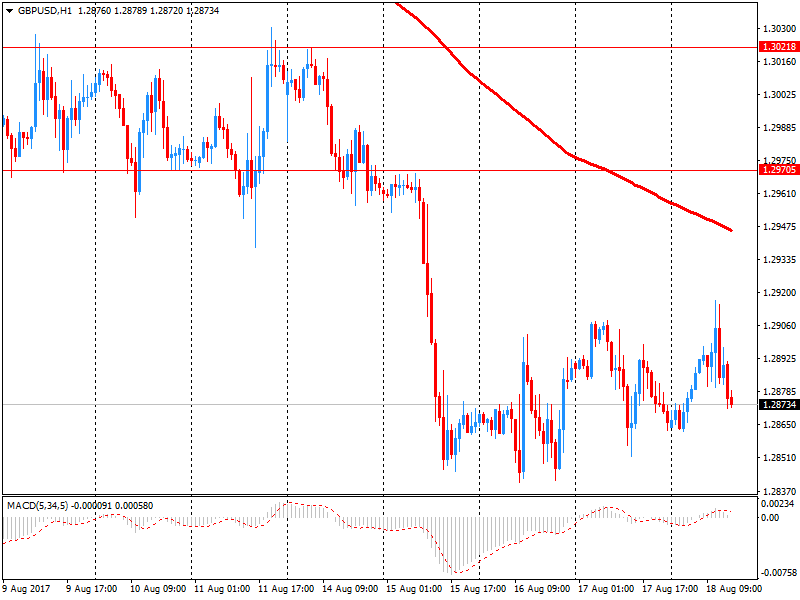Click the current price label 1.28734

pos(779,405)
